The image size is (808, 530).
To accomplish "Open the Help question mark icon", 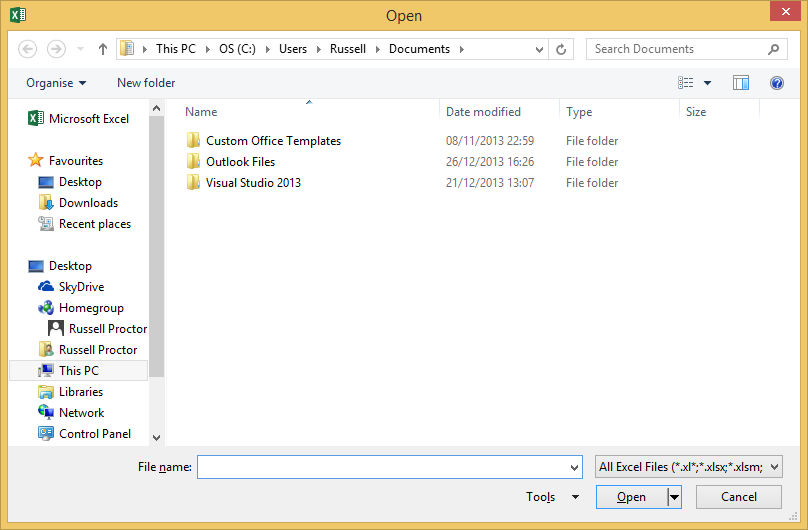I will (x=777, y=83).
